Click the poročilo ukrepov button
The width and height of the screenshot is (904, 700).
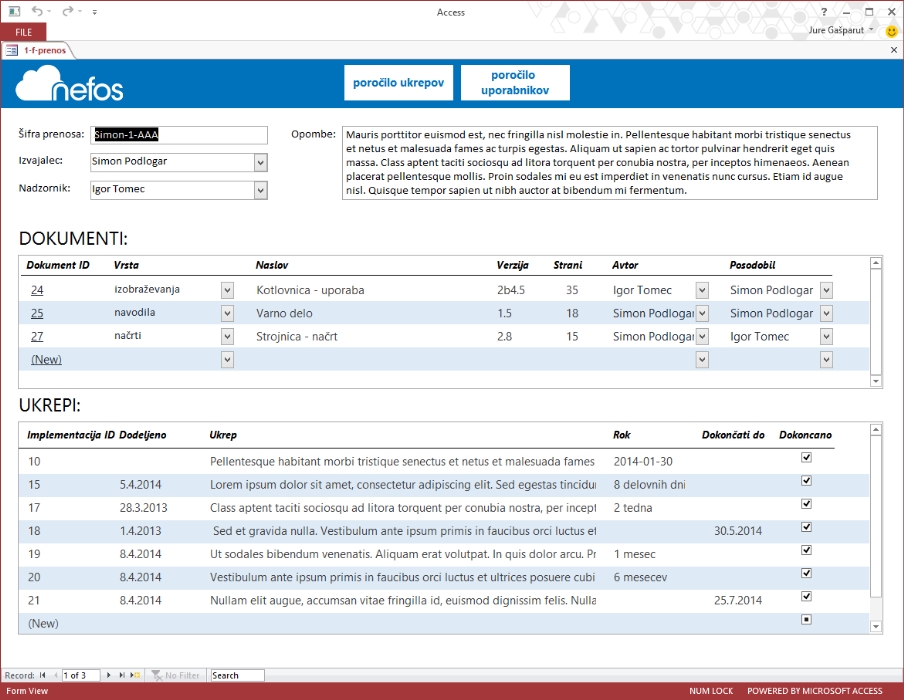tap(398, 82)
